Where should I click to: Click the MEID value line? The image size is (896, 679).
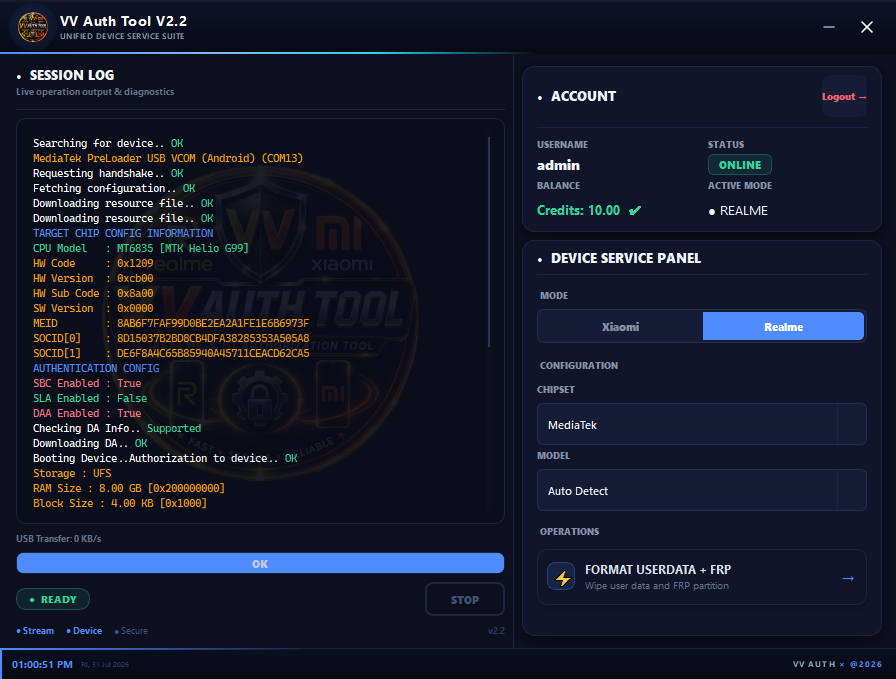(x=171, y=323)
